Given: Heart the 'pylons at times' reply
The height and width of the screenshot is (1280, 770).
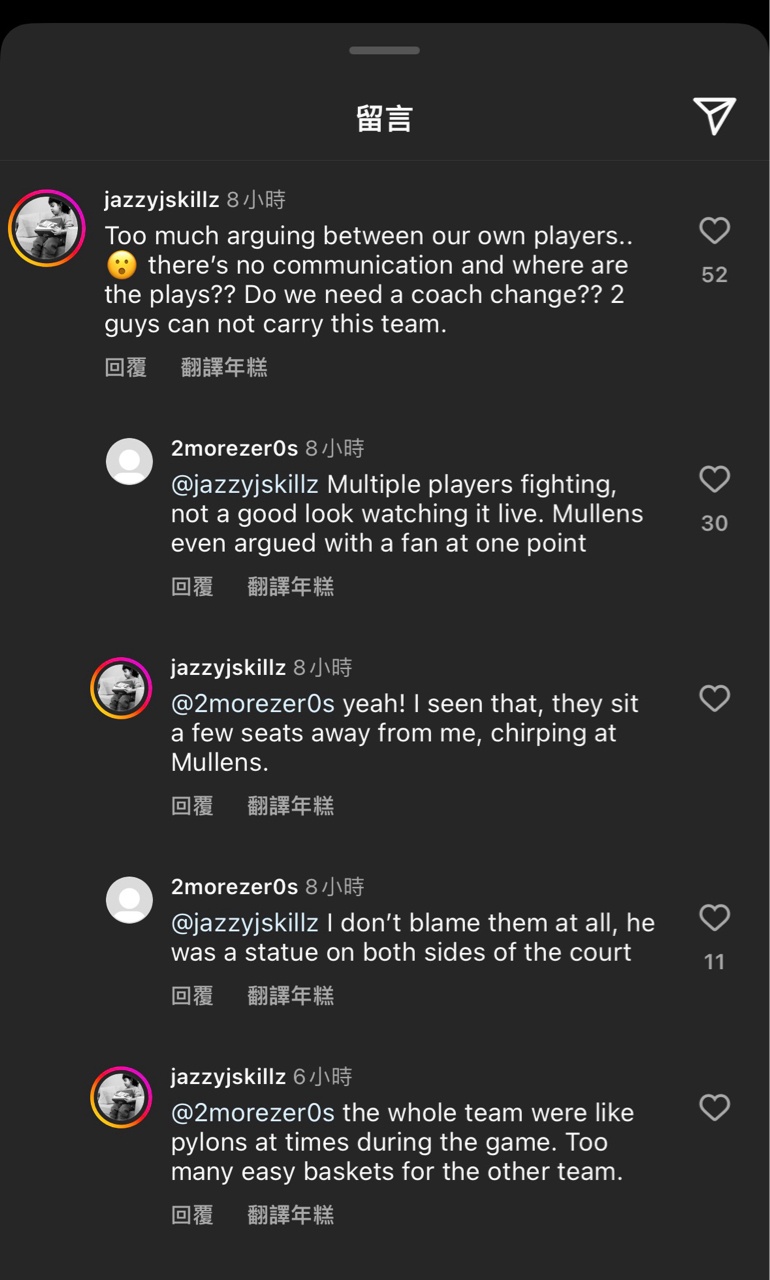Looking at the screenshot, I should 714,1107.
